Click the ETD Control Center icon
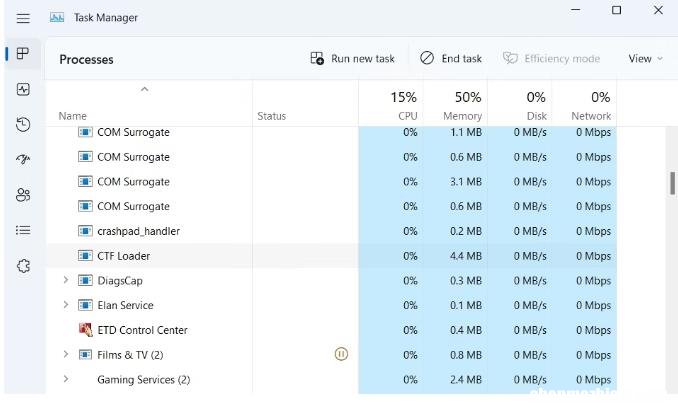The height and width of the screenshot is (411, 678). (x=85, y=330)
